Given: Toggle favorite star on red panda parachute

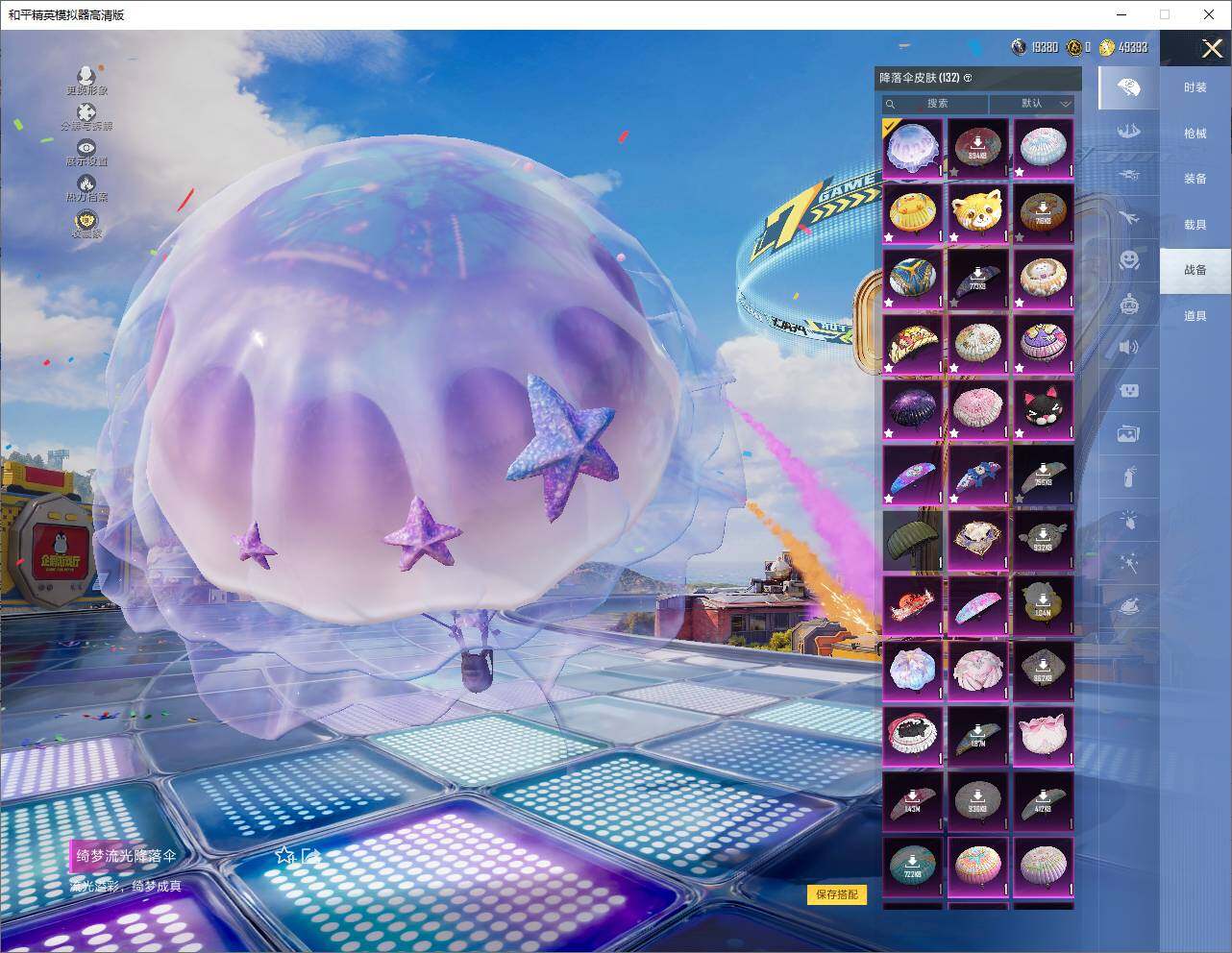Looking at the screenshot, I should [x=954, y=234].
